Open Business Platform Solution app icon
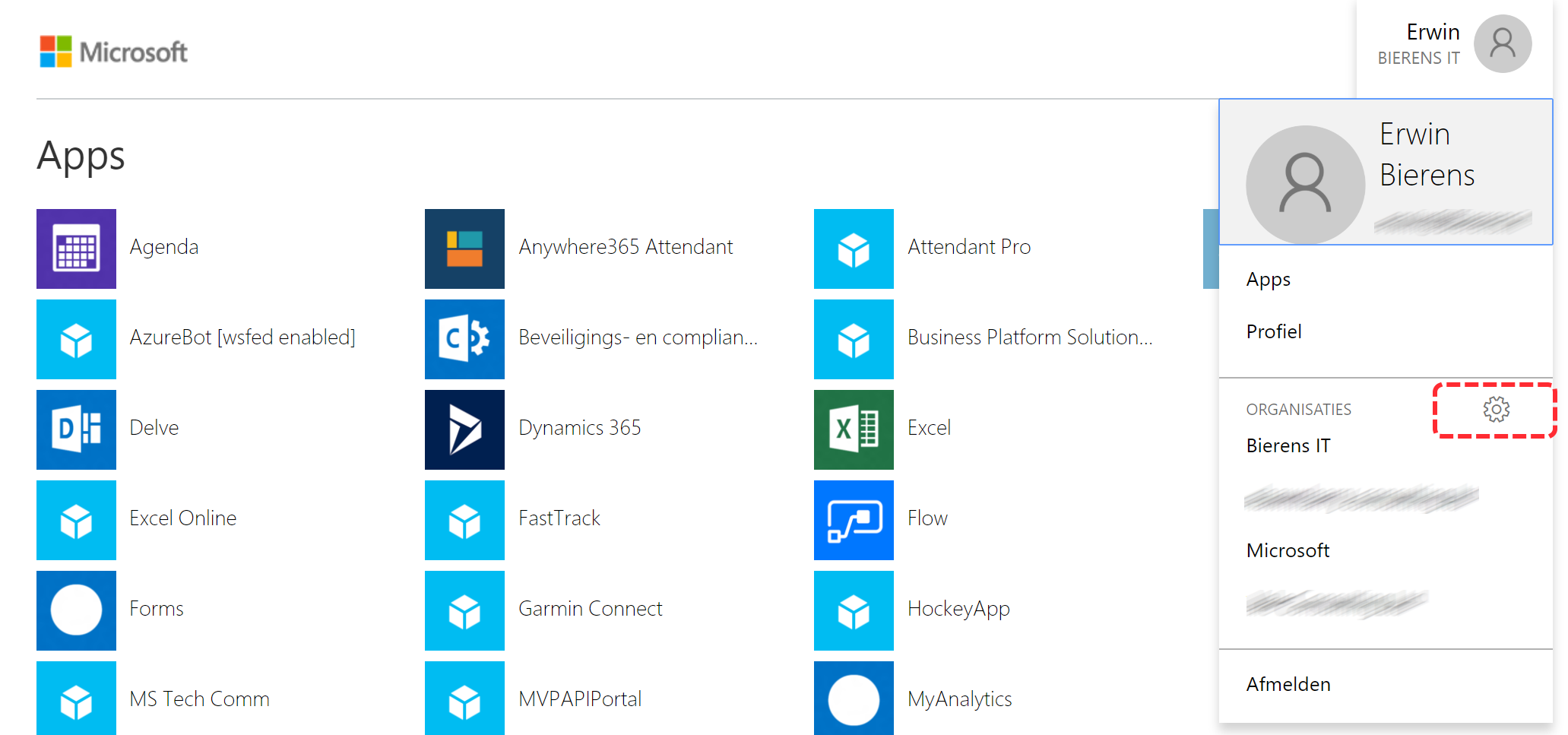1568x735 pixels. tap(854, 339)
